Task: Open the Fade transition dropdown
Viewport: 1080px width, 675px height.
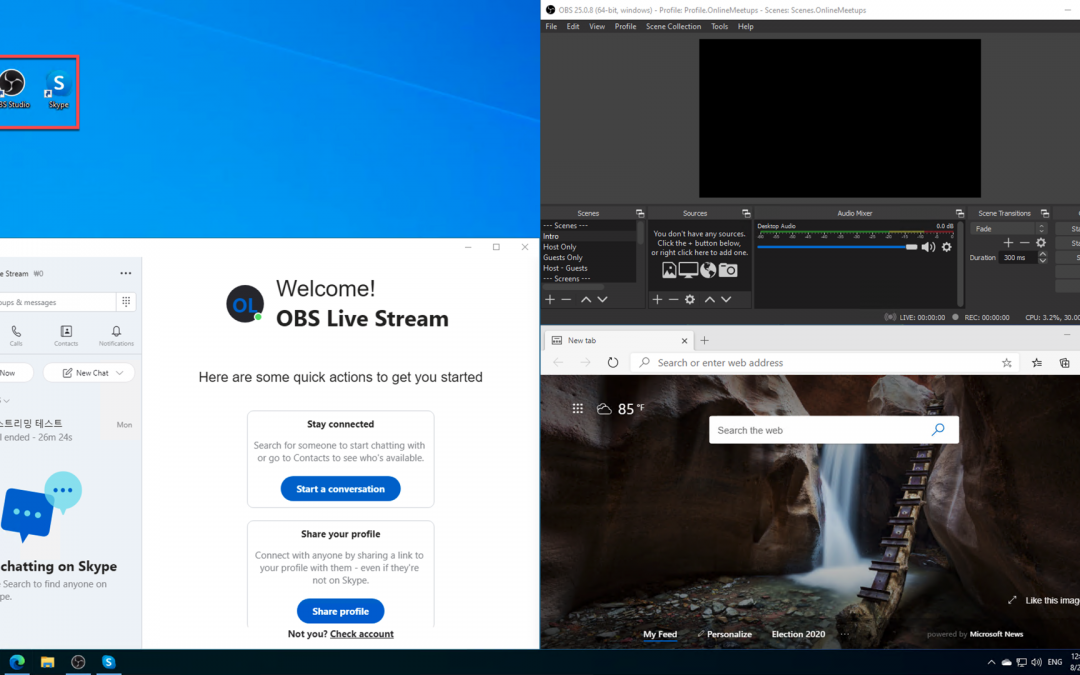Action: tap(1008, 229)
